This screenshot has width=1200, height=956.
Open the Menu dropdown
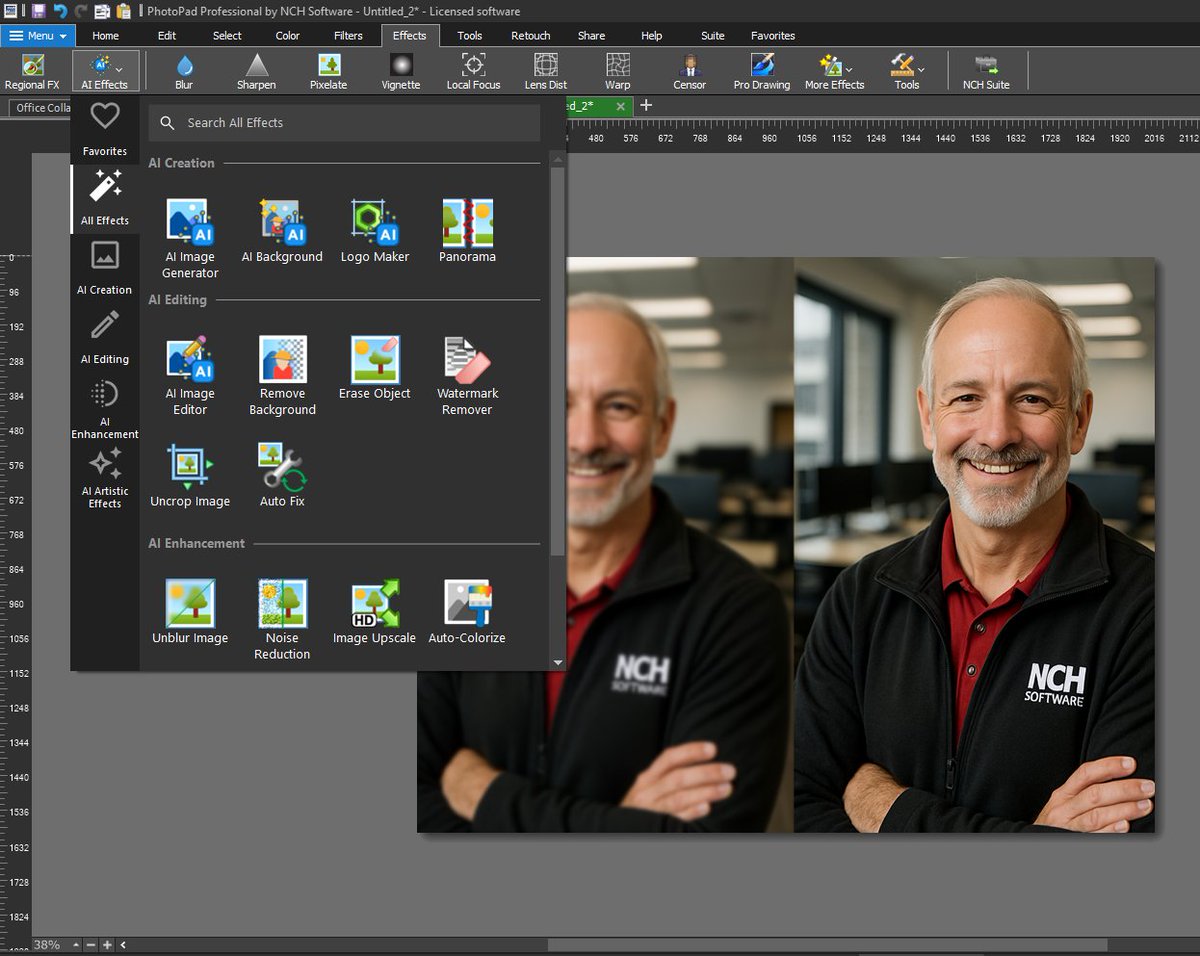[38, 35]
